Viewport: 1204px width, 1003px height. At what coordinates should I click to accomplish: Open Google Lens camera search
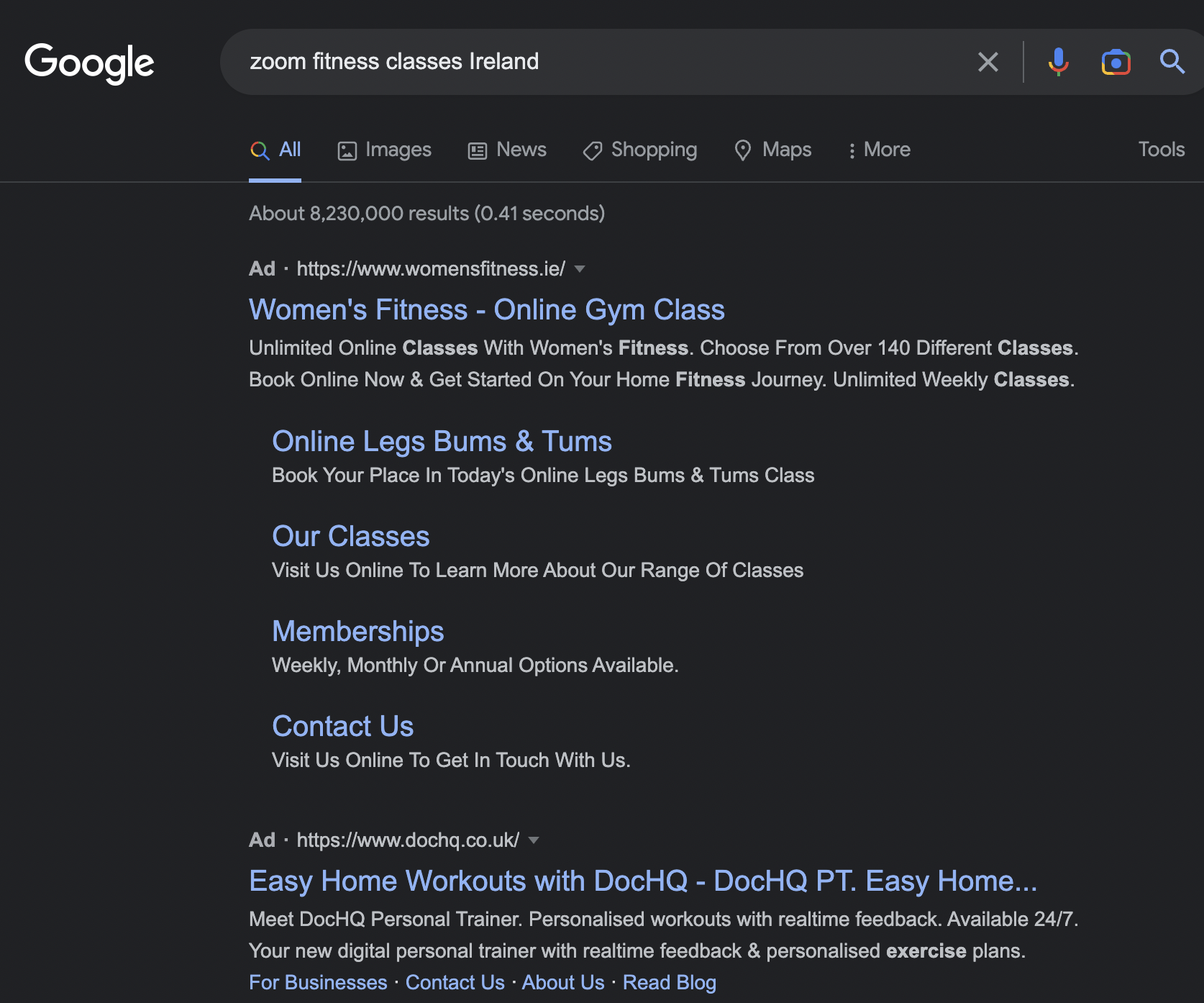[x=1116, y=62]
